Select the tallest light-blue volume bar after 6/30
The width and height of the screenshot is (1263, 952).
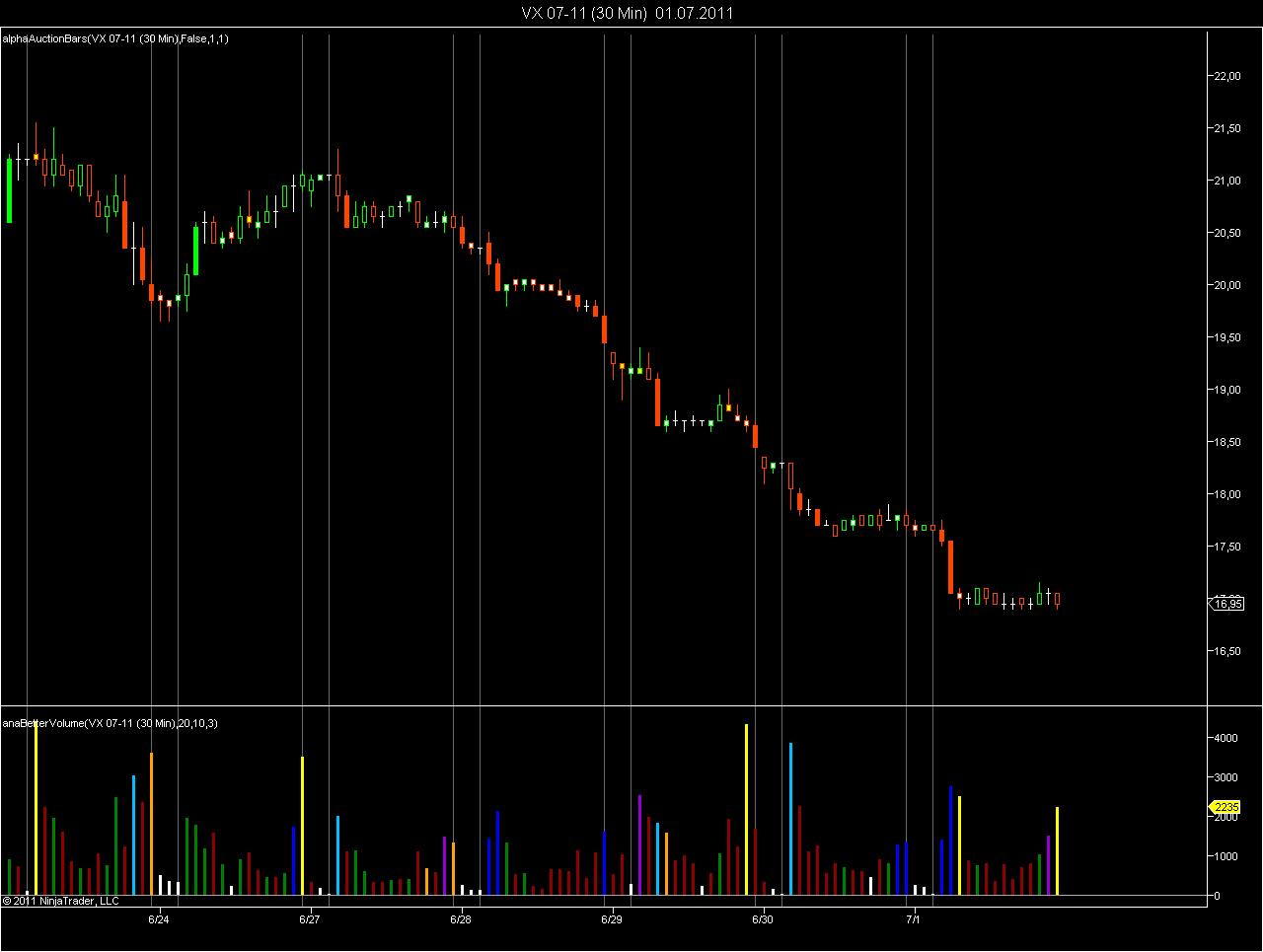pos(791,819)
